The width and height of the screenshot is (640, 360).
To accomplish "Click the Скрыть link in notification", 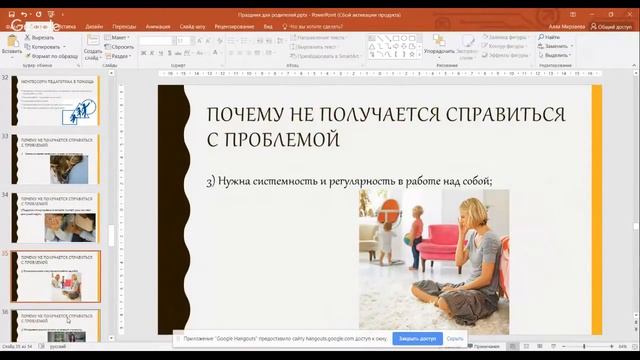I will point(455,338).
